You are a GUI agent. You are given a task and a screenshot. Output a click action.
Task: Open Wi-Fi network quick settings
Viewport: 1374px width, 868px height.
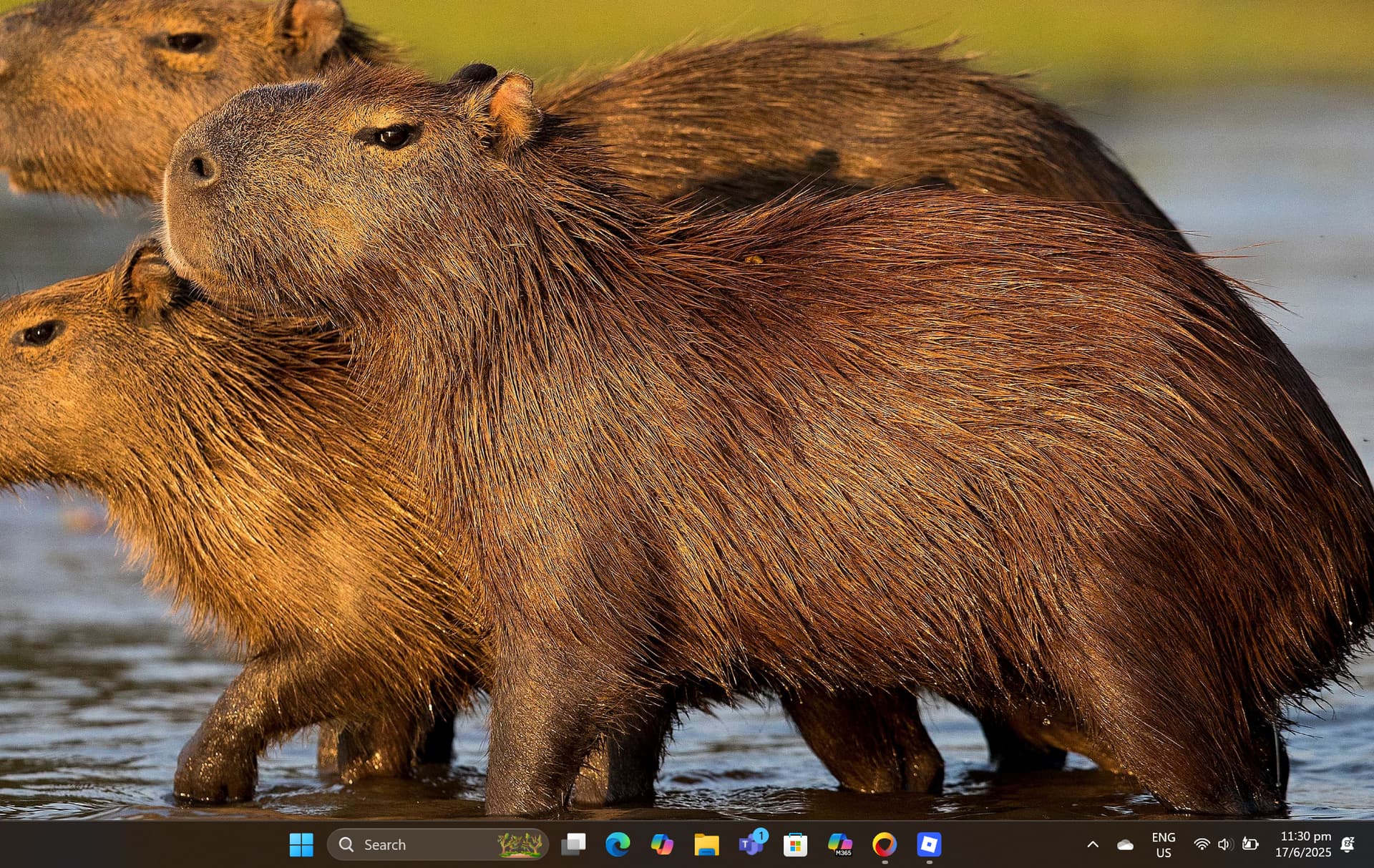pos(1202,844)
